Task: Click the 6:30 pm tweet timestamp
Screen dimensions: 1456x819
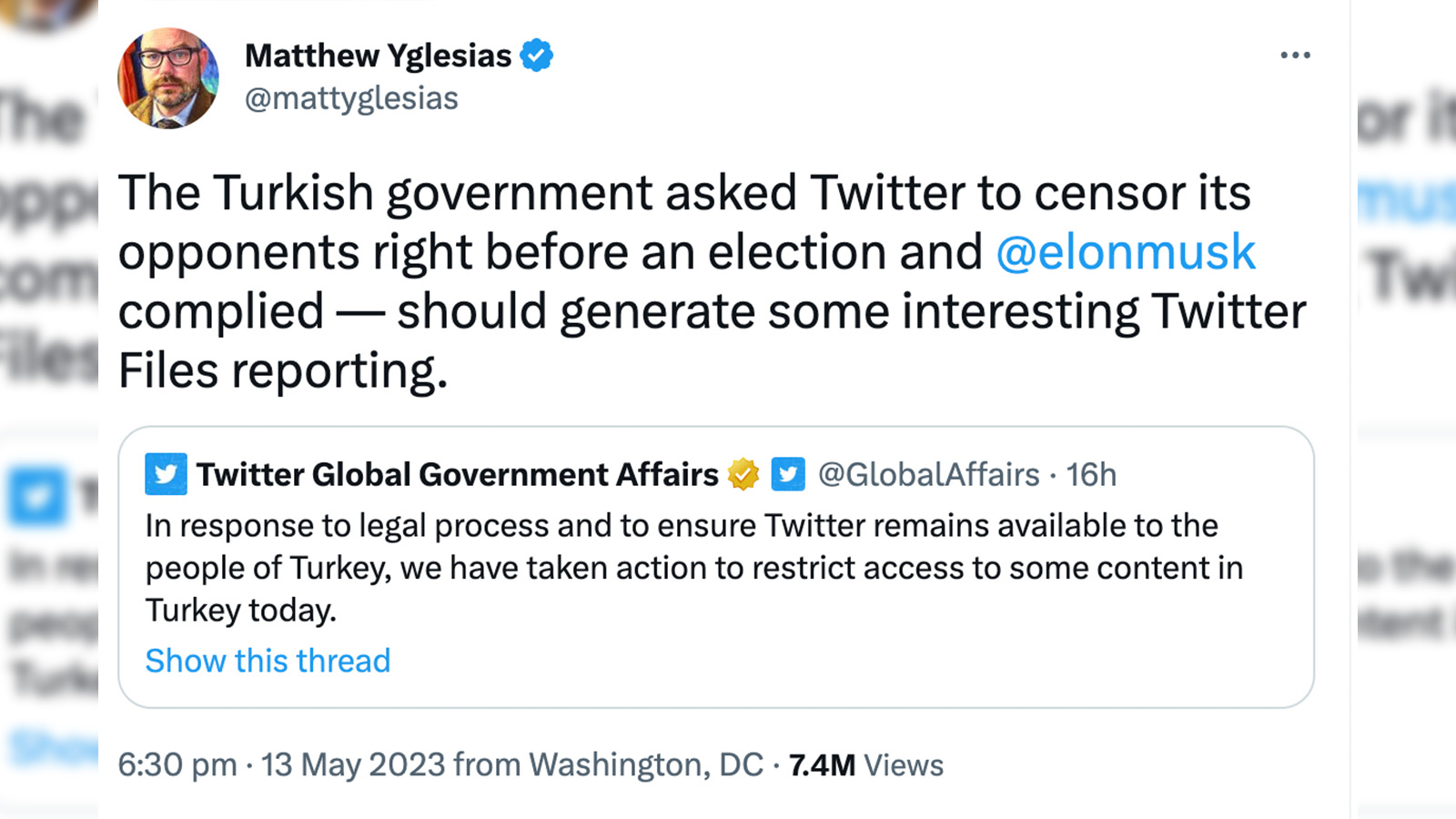Action: [x=177, y=765]
